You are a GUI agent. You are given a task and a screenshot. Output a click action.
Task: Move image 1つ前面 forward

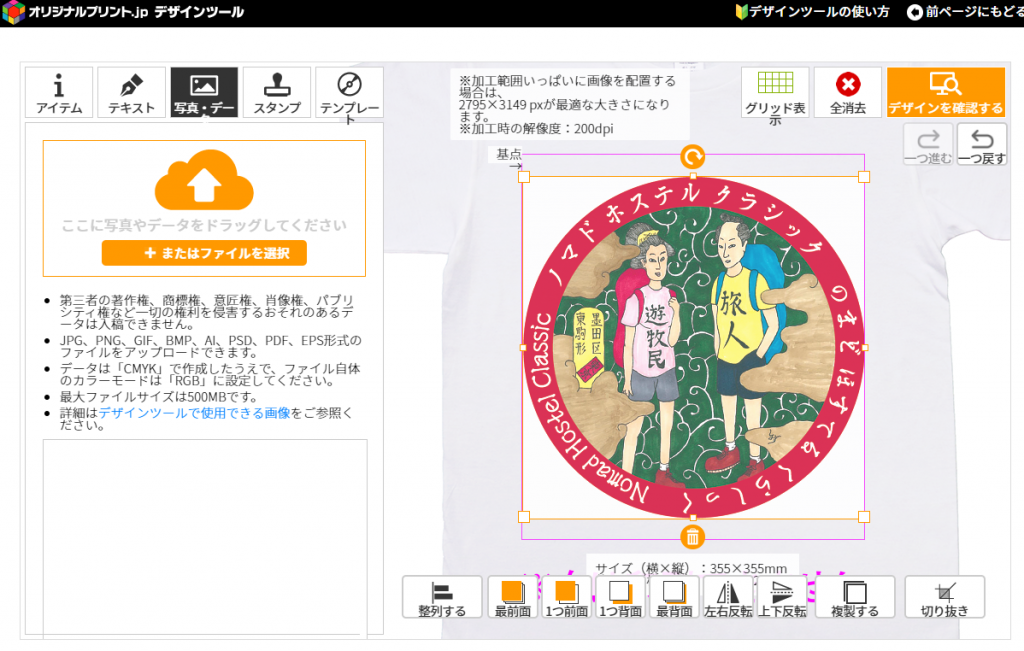(566, 597)
